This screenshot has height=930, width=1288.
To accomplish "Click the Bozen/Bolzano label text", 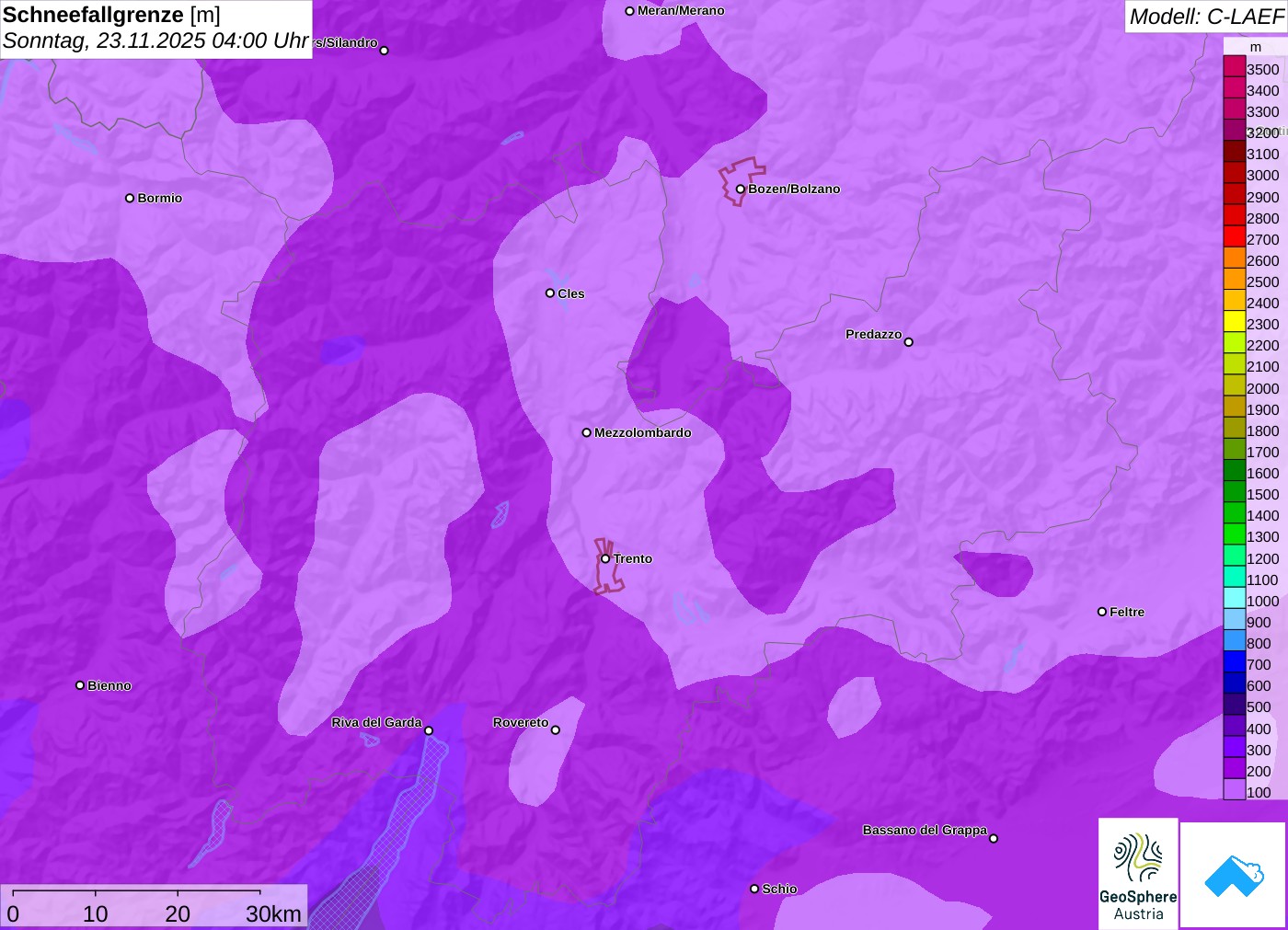I will pos(794,189).
